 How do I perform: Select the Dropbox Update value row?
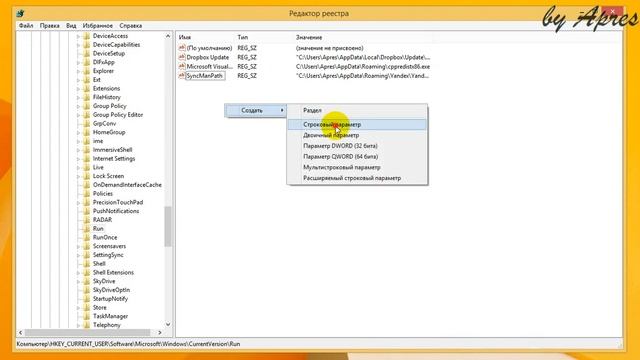click(304, 57)
